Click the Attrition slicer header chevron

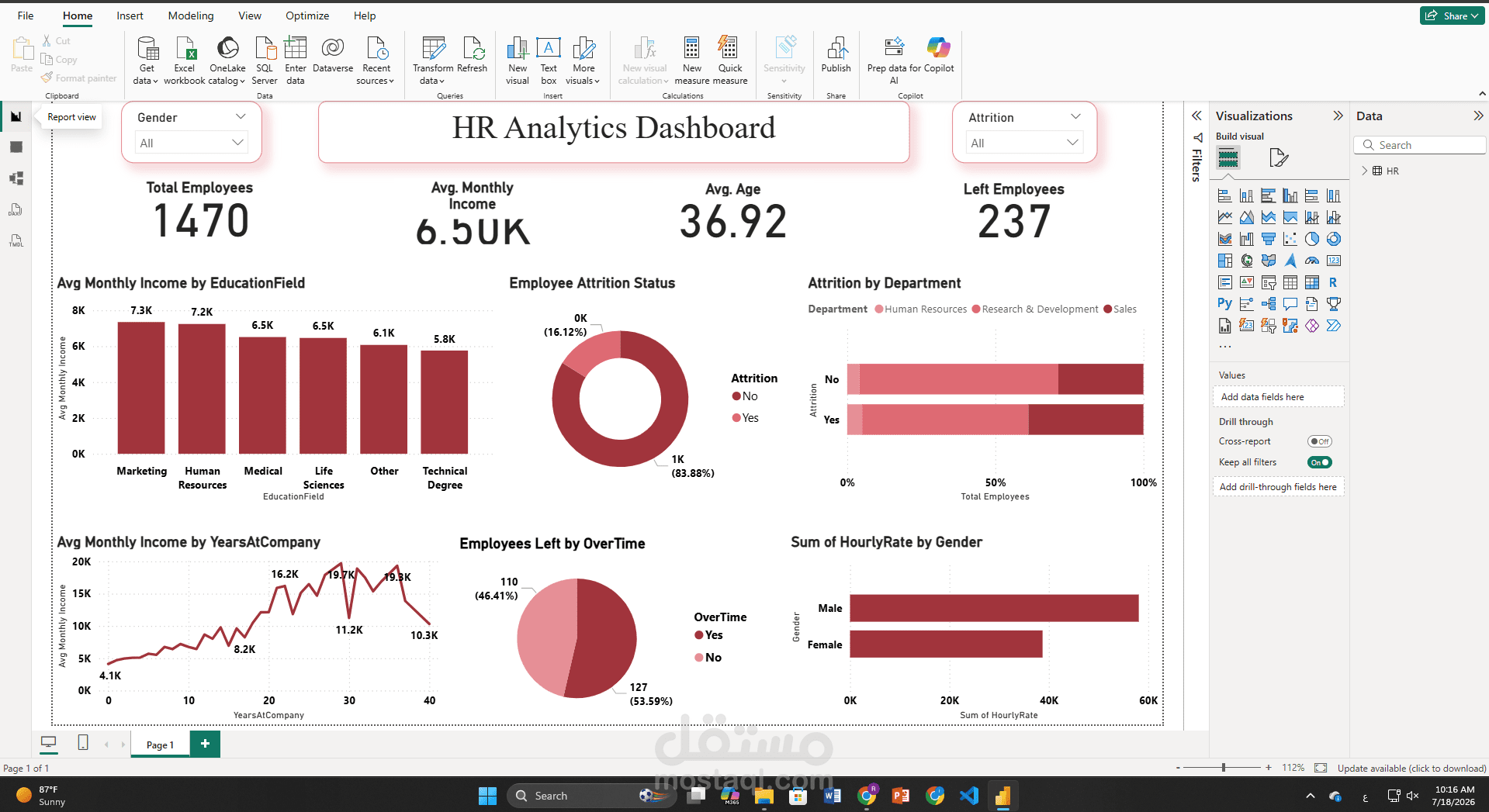point(1075,117)
